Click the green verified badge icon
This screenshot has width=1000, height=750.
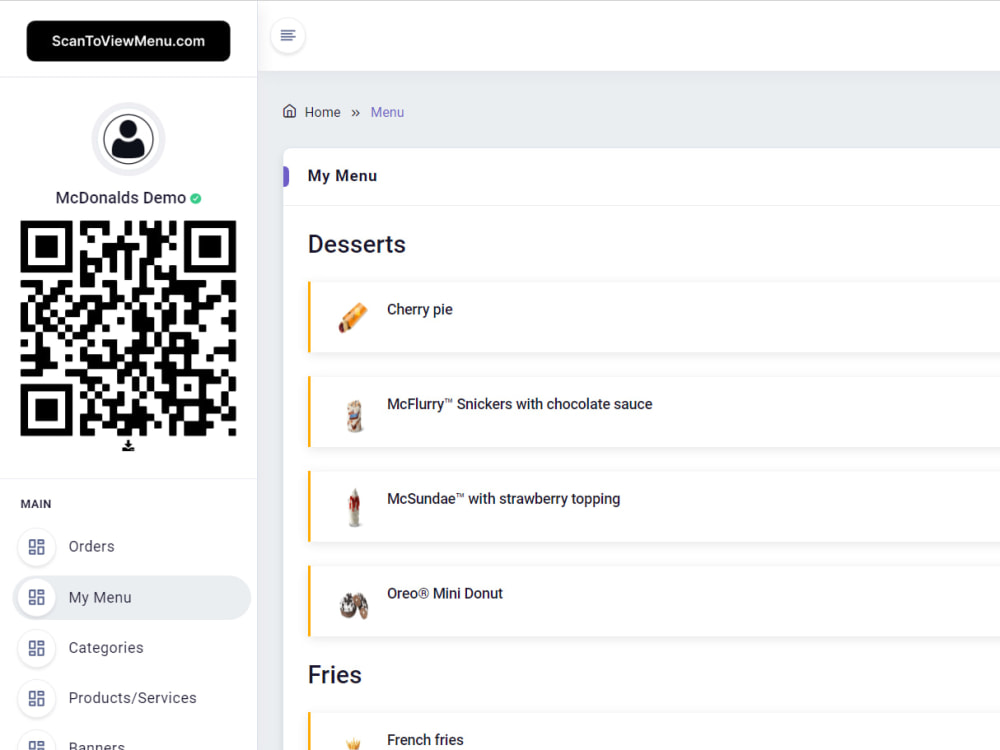[196, 198]
